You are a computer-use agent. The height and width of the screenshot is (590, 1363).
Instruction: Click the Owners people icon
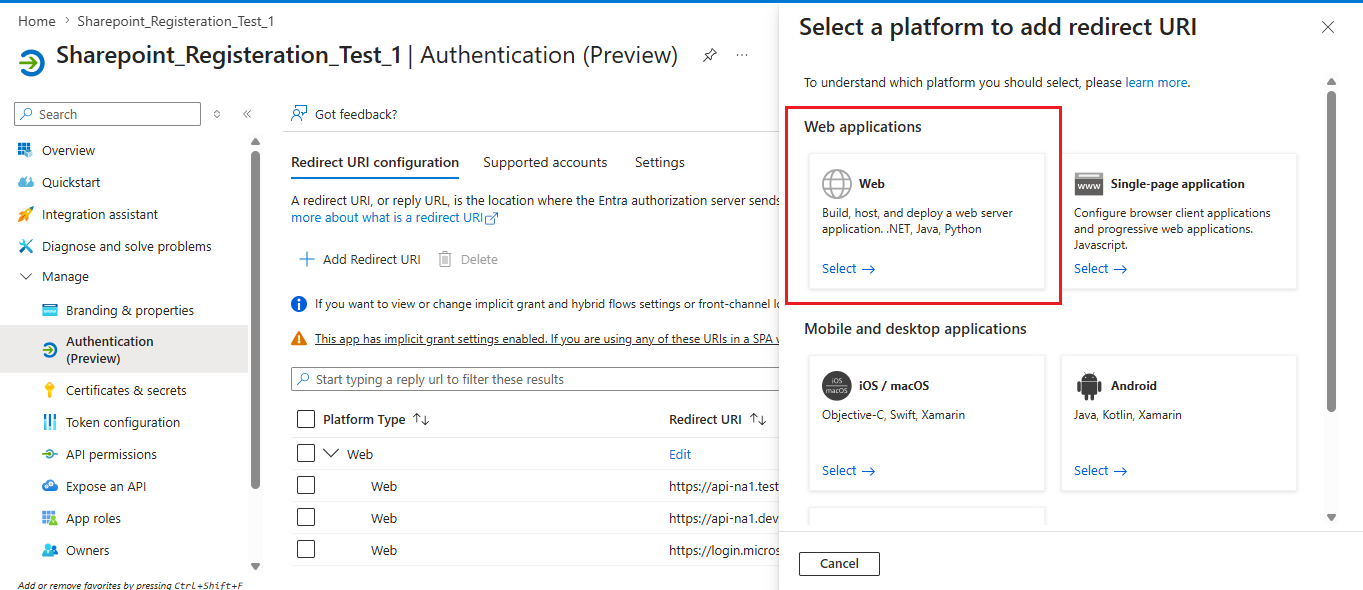[x=50, y=550]
